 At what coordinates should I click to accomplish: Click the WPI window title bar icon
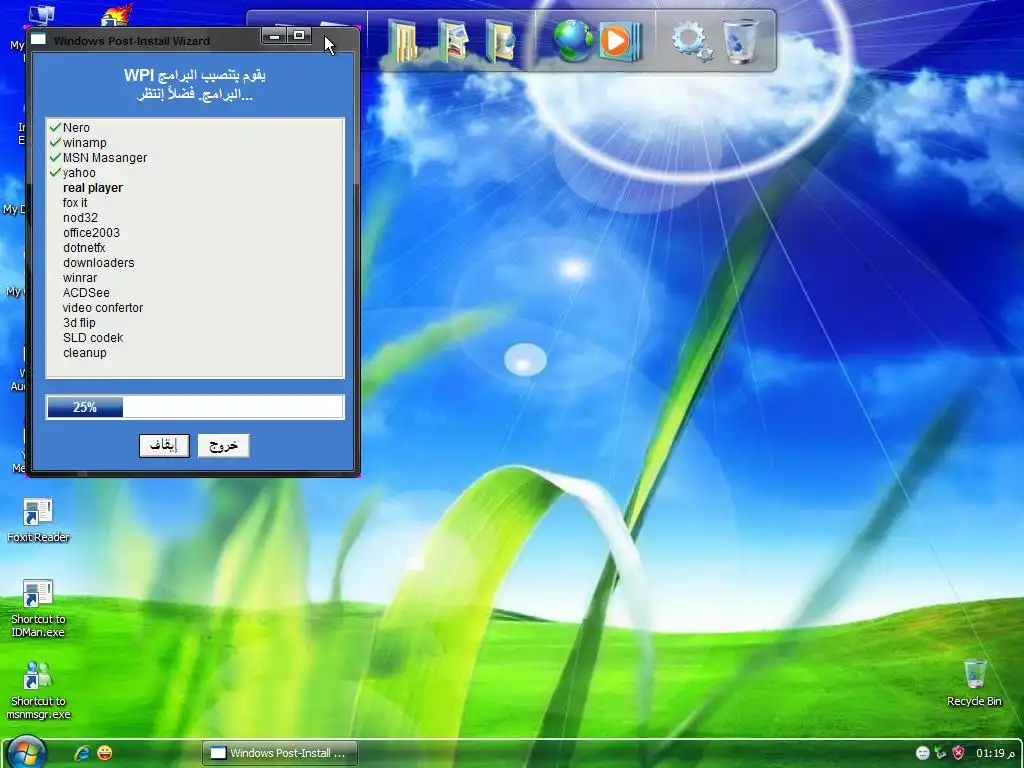[x=39, y=39]
